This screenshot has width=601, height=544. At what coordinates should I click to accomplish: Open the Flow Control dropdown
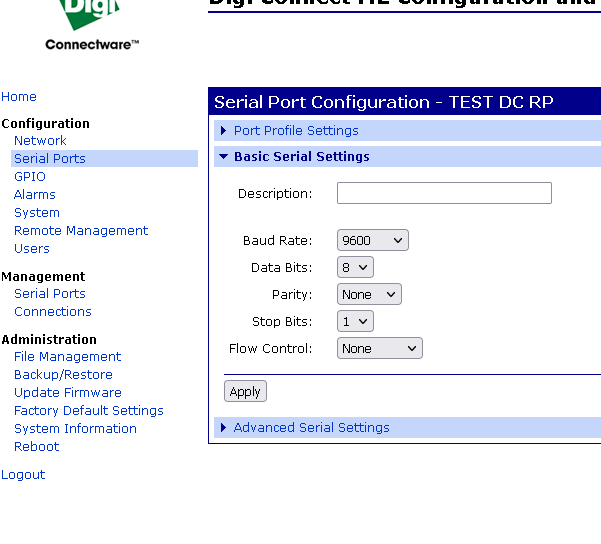click(x=380, y=348)
